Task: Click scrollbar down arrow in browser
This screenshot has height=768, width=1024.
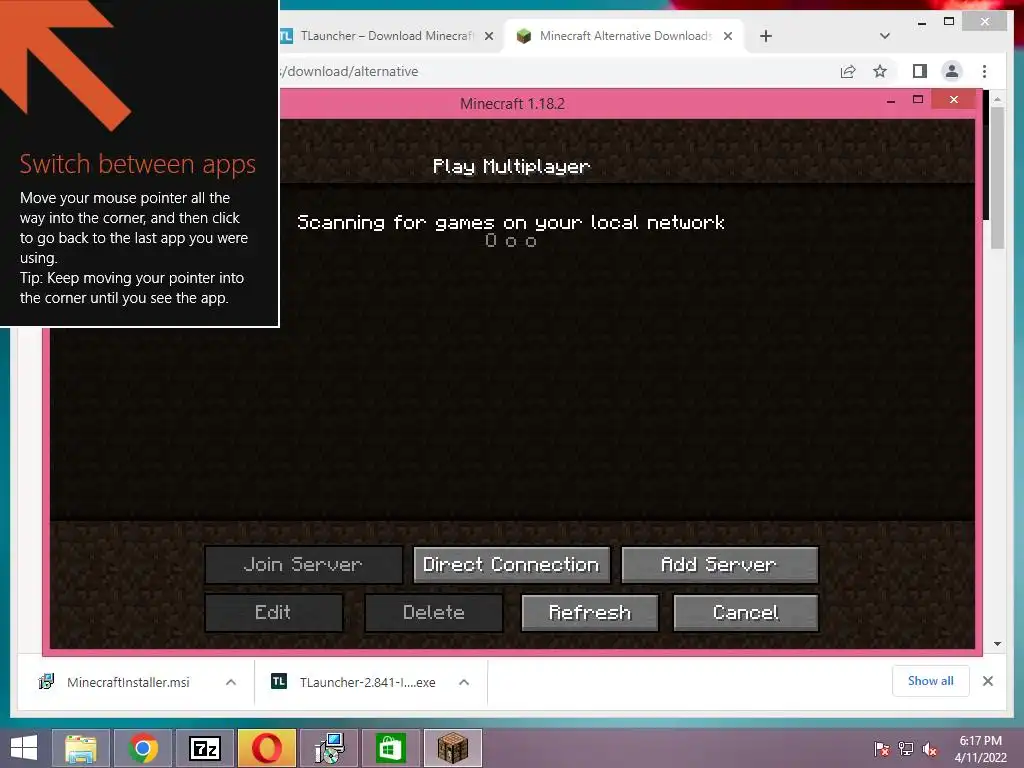Action: click(x=997, y=644)
